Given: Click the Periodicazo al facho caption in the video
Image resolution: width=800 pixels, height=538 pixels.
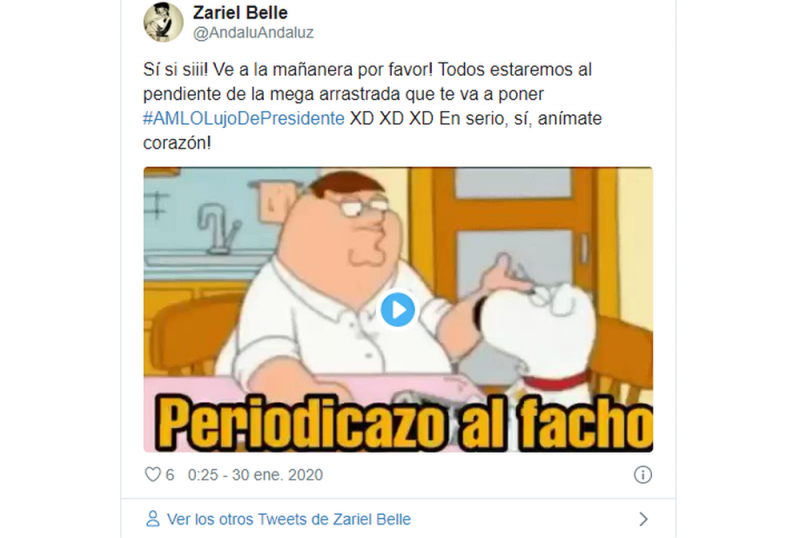Looking at the screenshot, I should [404, 424].
